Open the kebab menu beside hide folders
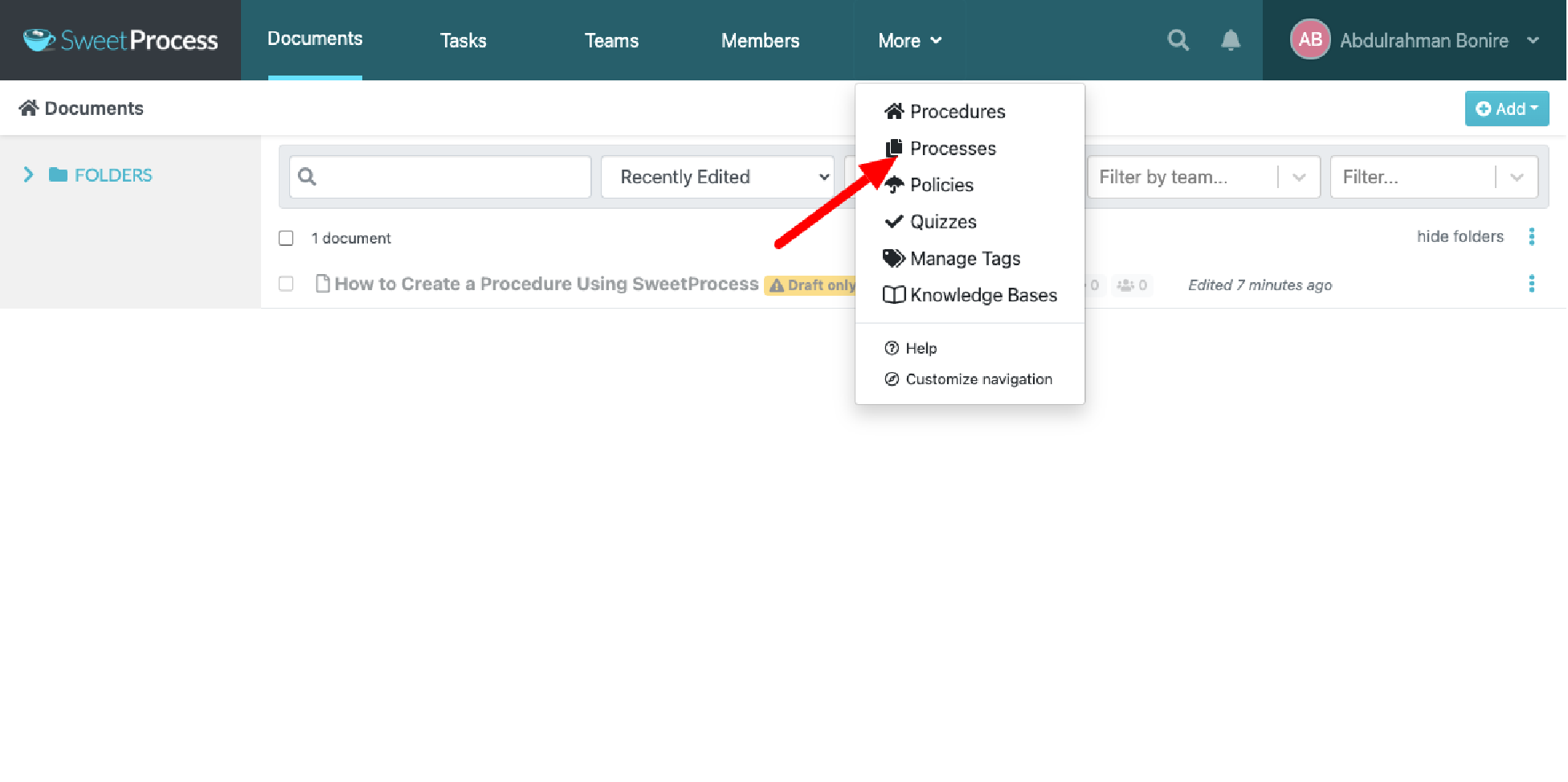This screenshot has height=782, width=1568. (1531, 236)
